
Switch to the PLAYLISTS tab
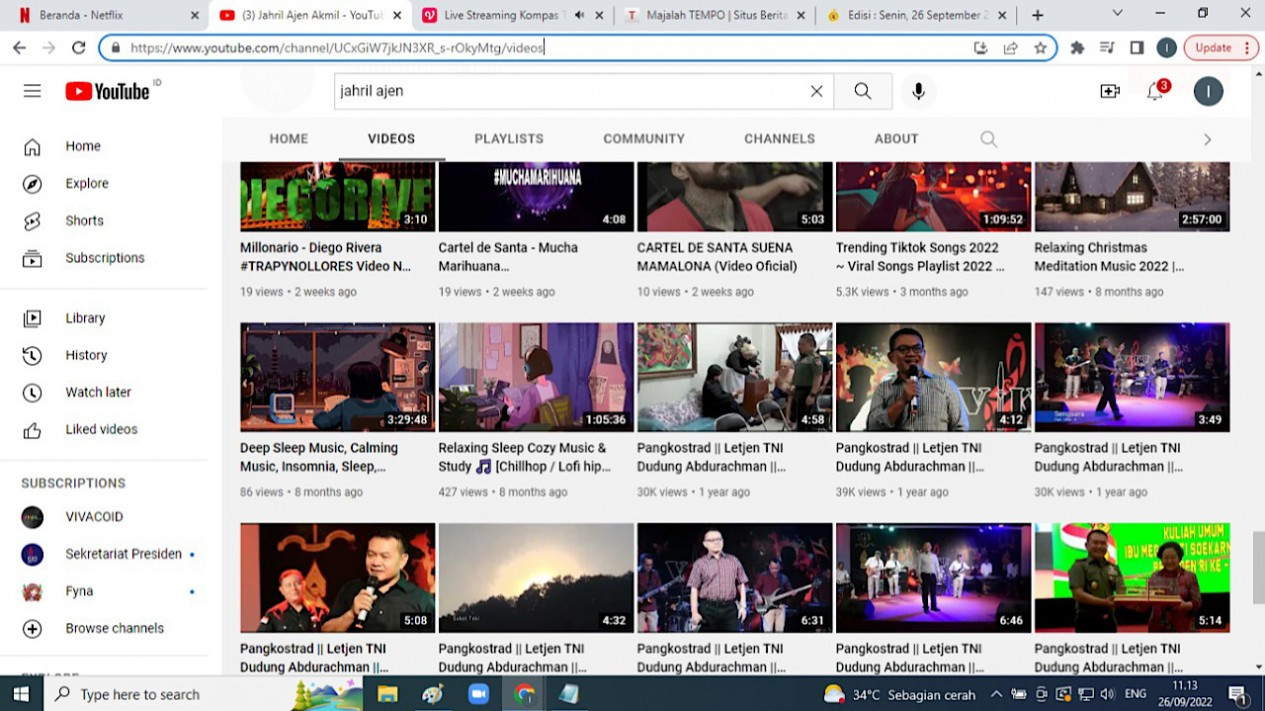coord(509,139)
